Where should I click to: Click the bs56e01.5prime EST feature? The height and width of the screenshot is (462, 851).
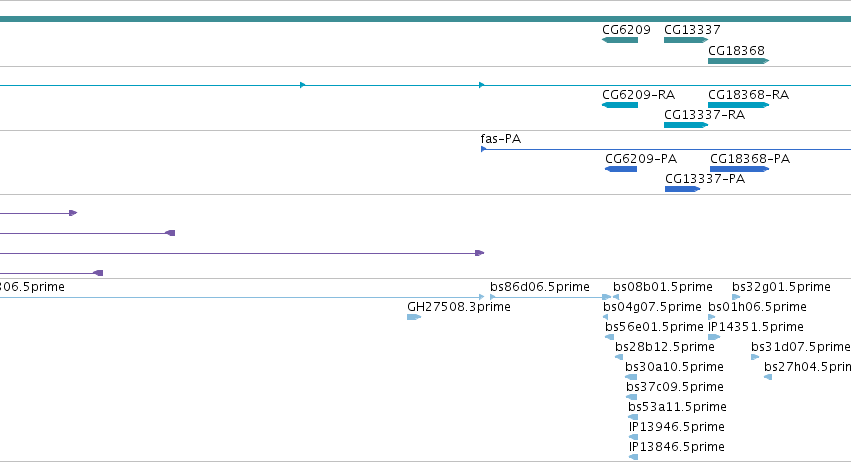[609, 337]
